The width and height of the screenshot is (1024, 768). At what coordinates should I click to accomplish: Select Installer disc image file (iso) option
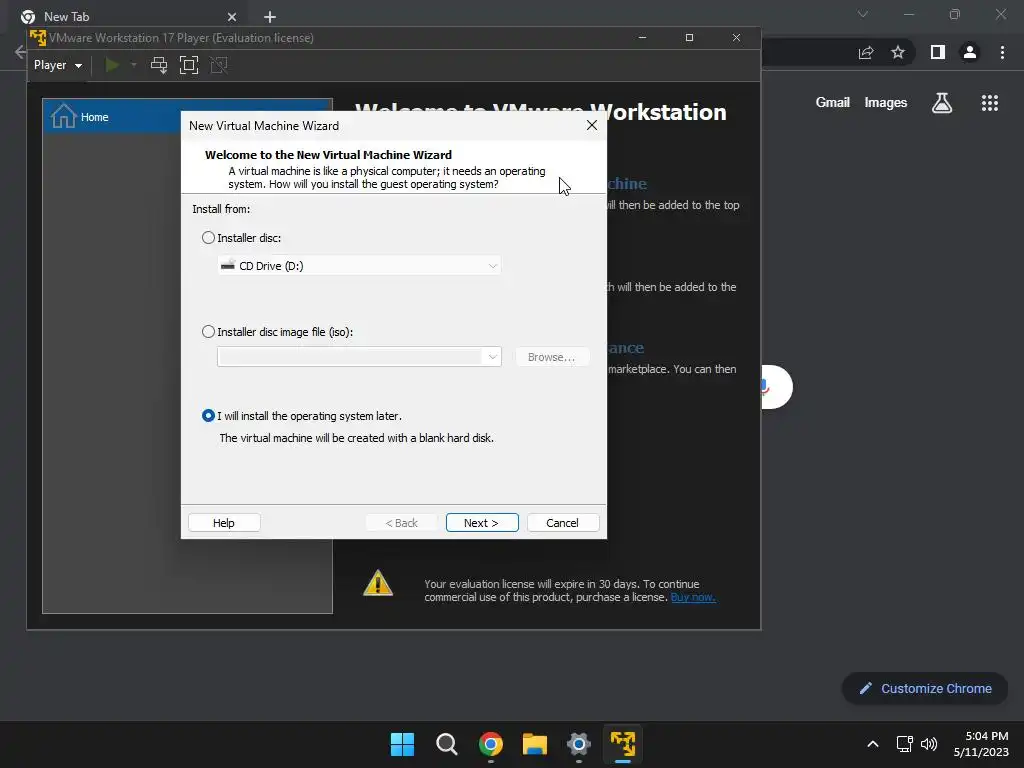pyautogui.click(x=208, y=332)
